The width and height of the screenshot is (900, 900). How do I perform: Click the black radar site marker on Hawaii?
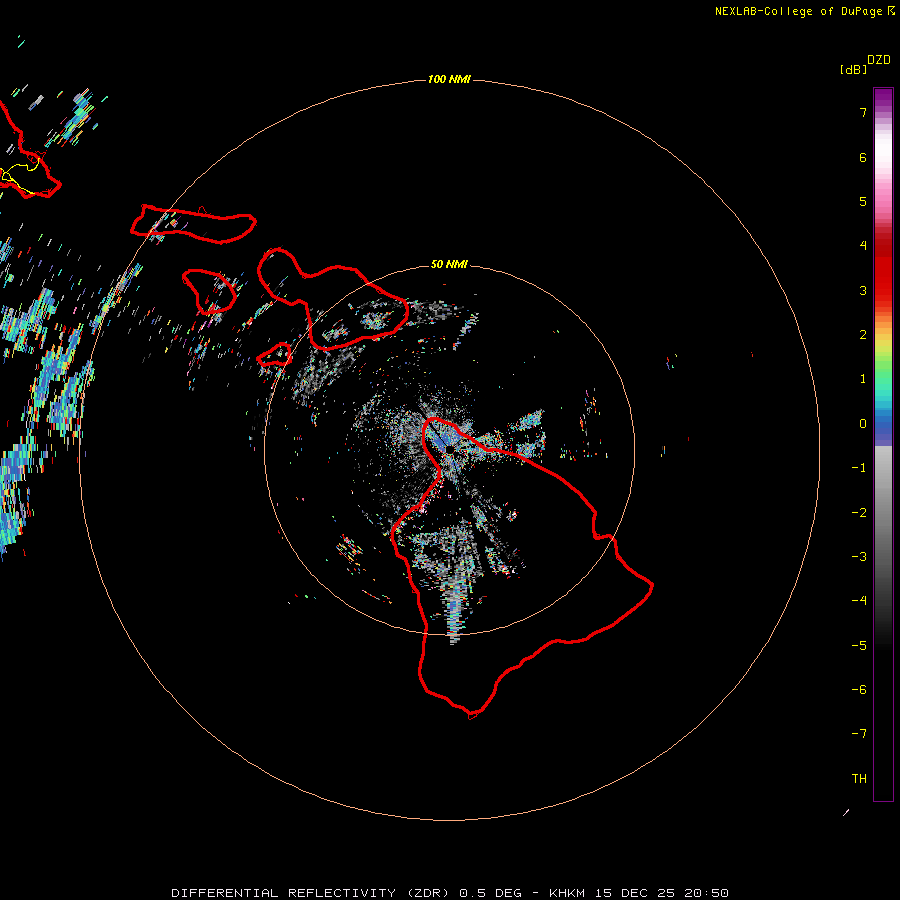(x=450, y=449)
